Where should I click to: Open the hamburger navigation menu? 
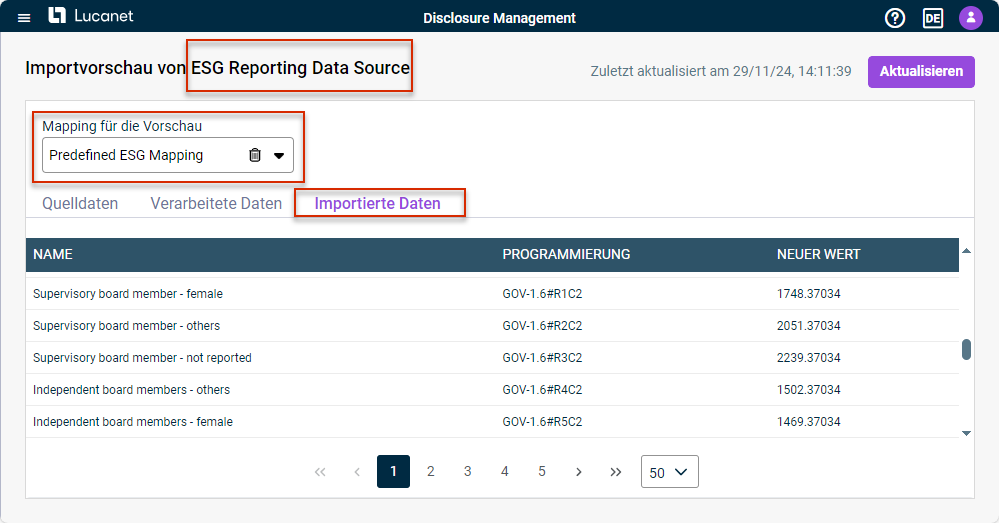click(x=24, y=18)
